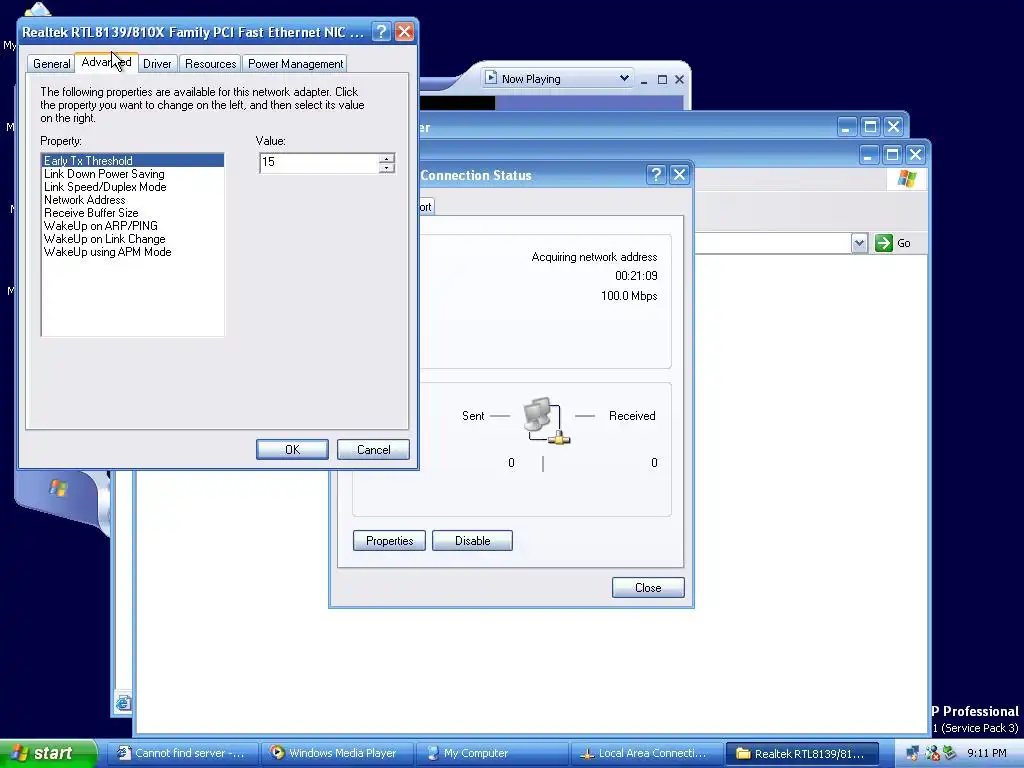Image resolution: width=1024 pixels, height=768 pixels.
Task: Switch to Power Management tab
Action: (295, 64)
